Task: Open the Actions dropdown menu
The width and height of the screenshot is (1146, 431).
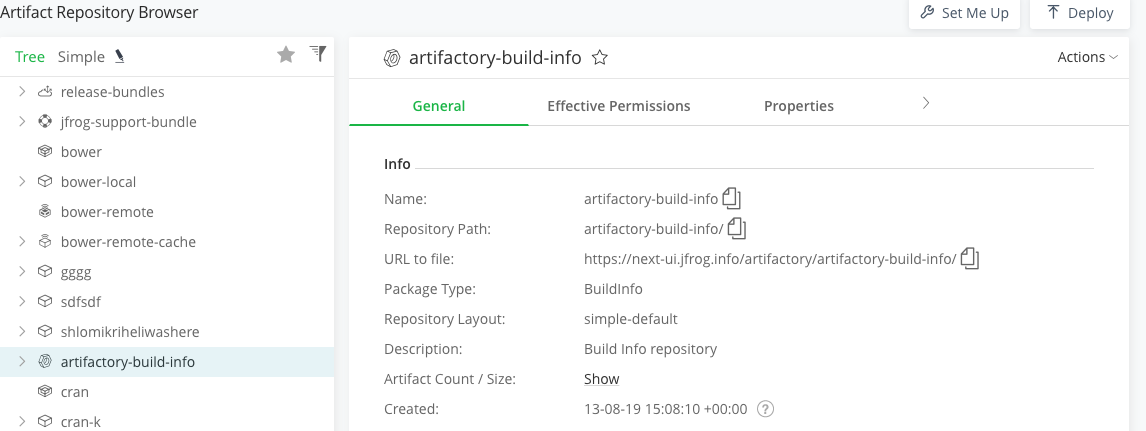Action: (1088, 57)
